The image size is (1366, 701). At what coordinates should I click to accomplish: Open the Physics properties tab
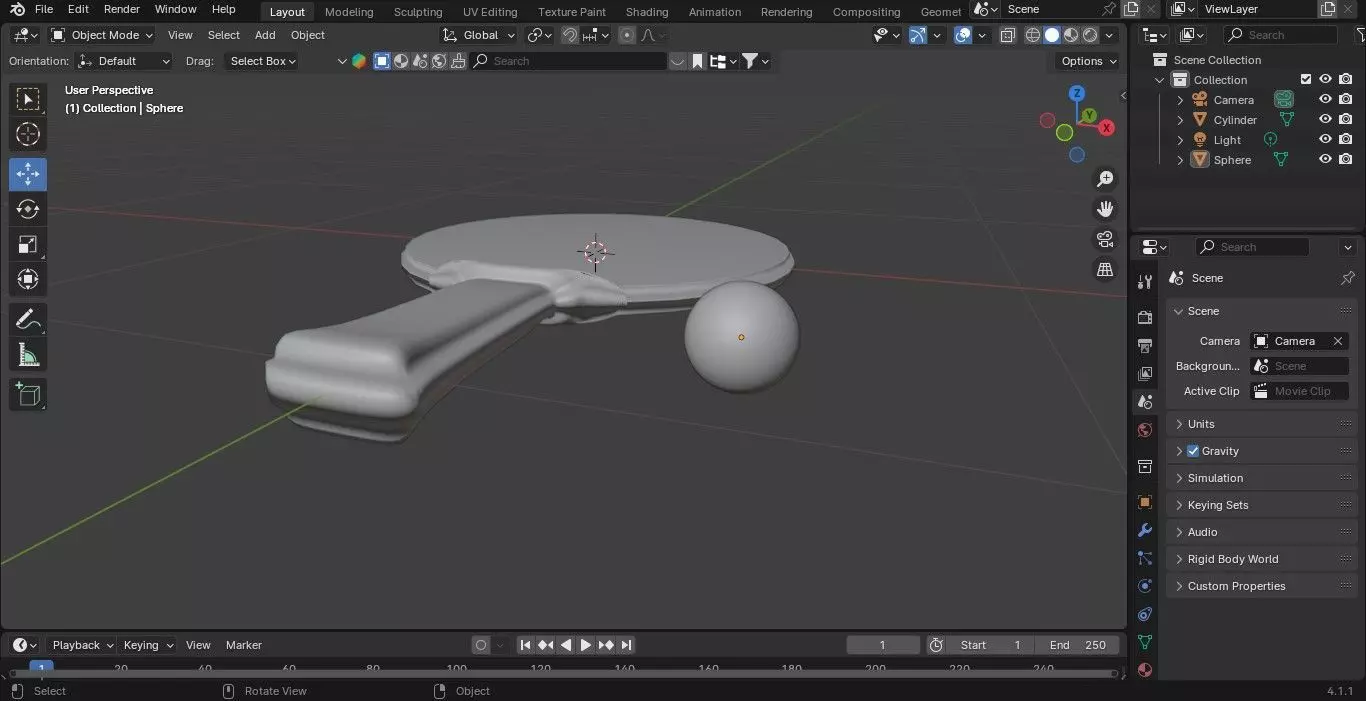(x=1145, y=586)
